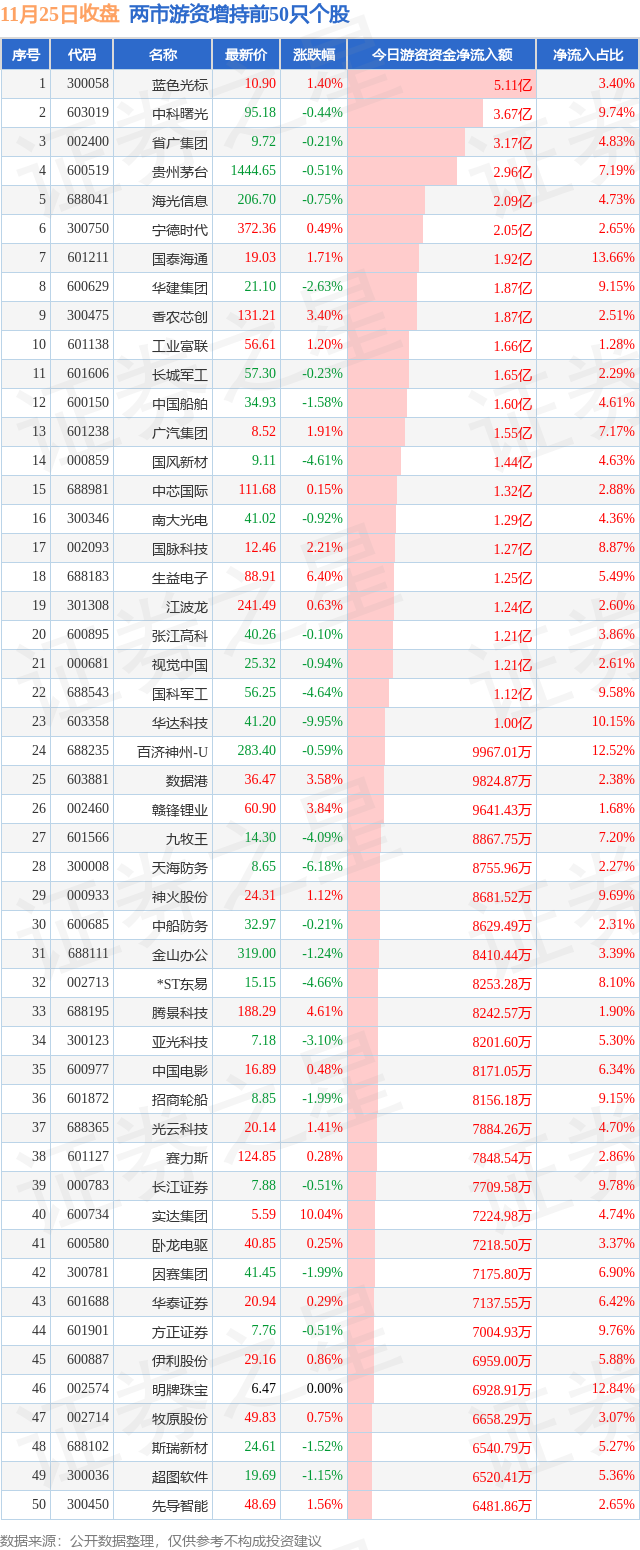Screen dimensions: 640x1550
Task: Select stock name 百济神州-U
Action: [x=173, y=751]
